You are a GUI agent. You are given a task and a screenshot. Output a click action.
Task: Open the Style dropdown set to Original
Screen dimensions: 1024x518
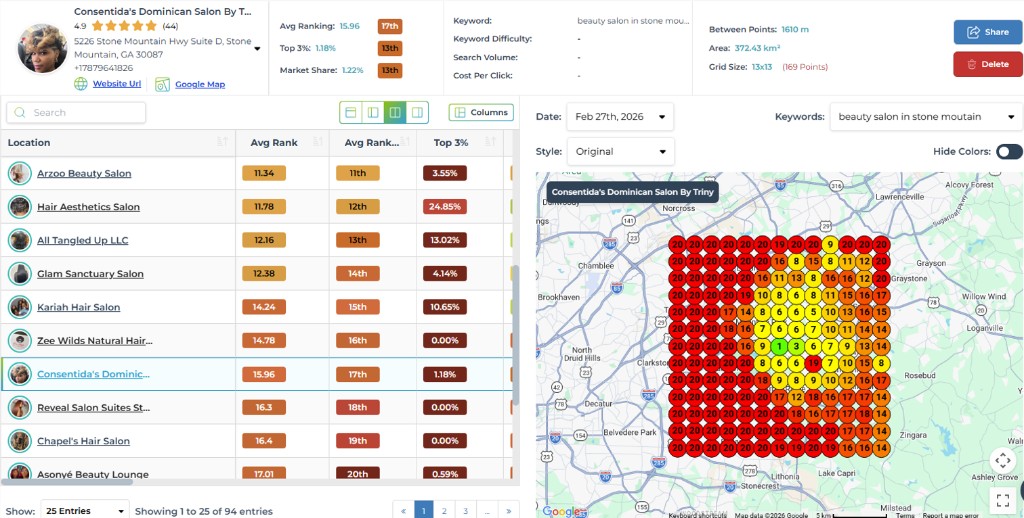point(620,152)
